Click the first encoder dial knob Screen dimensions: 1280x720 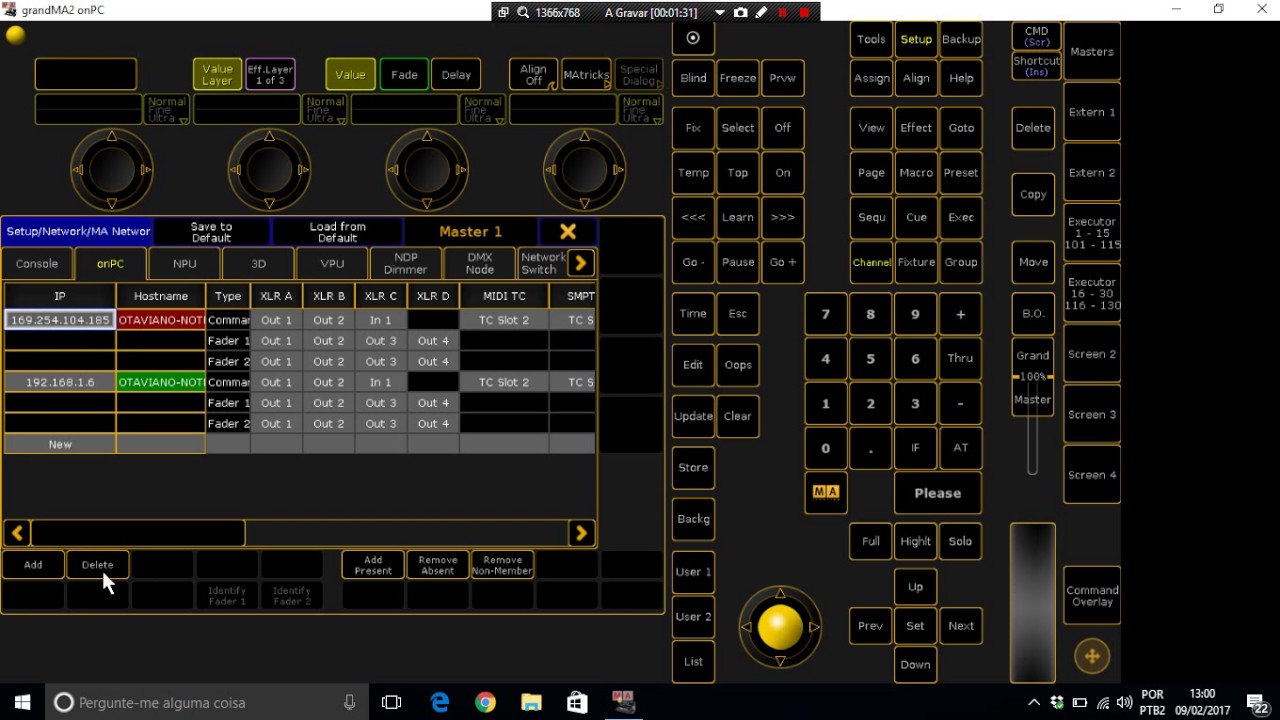pos(112,170)
